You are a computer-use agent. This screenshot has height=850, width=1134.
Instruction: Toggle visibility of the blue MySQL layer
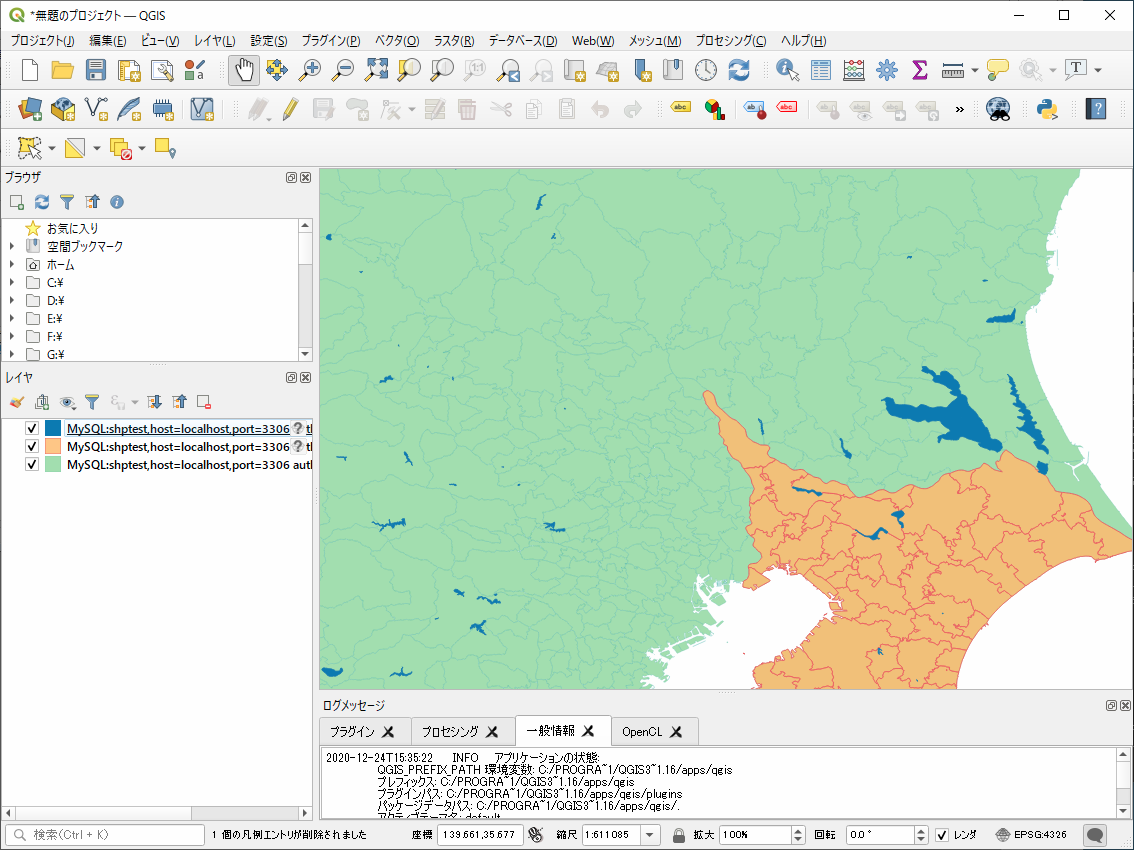tap(32, 428)
